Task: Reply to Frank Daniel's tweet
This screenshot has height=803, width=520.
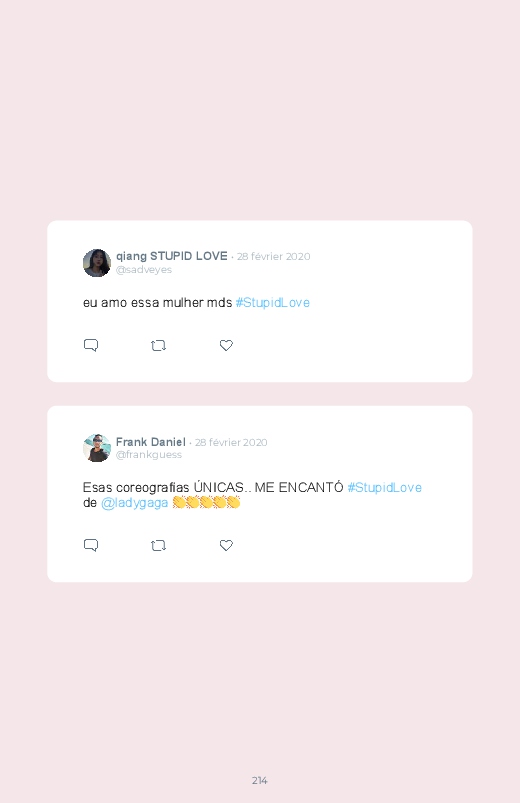Action: (91, 545)
